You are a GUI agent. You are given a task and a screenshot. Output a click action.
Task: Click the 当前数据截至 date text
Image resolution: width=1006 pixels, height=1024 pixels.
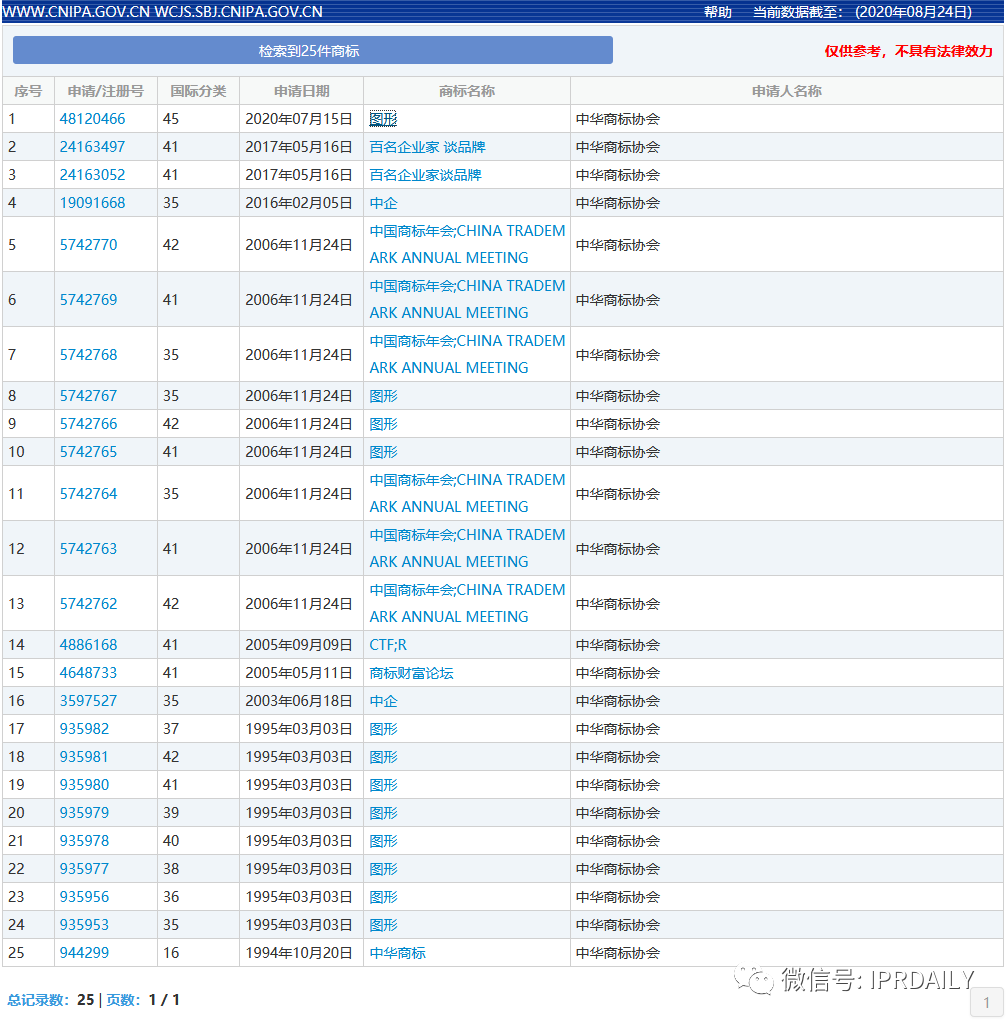coord(862,12)
